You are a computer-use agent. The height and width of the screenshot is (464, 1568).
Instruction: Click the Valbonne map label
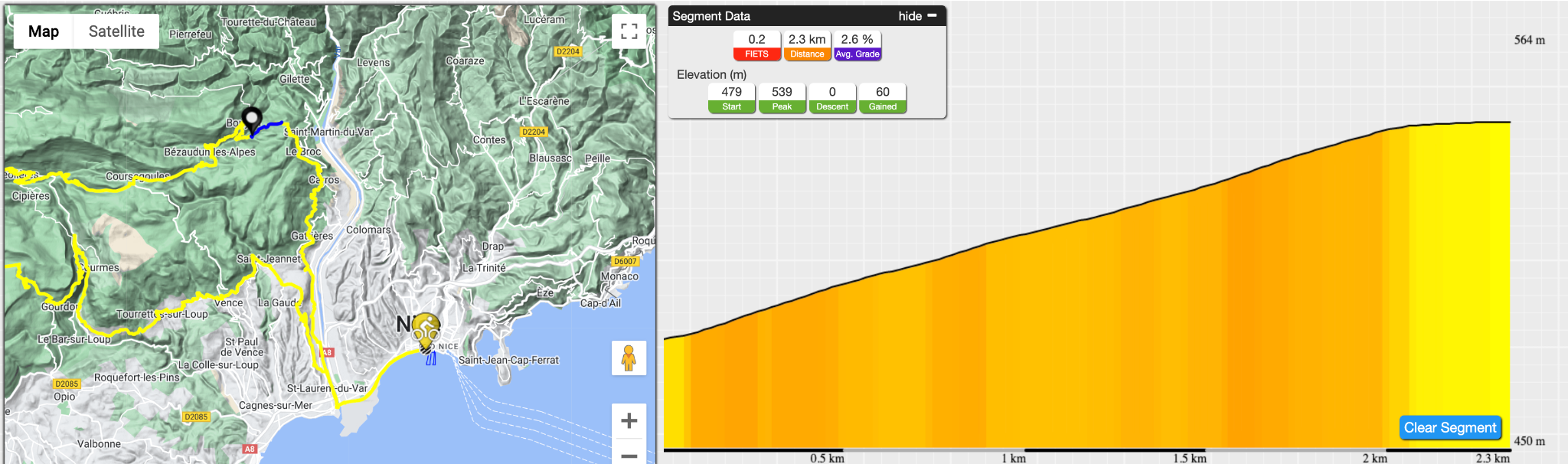pos(99,444)
